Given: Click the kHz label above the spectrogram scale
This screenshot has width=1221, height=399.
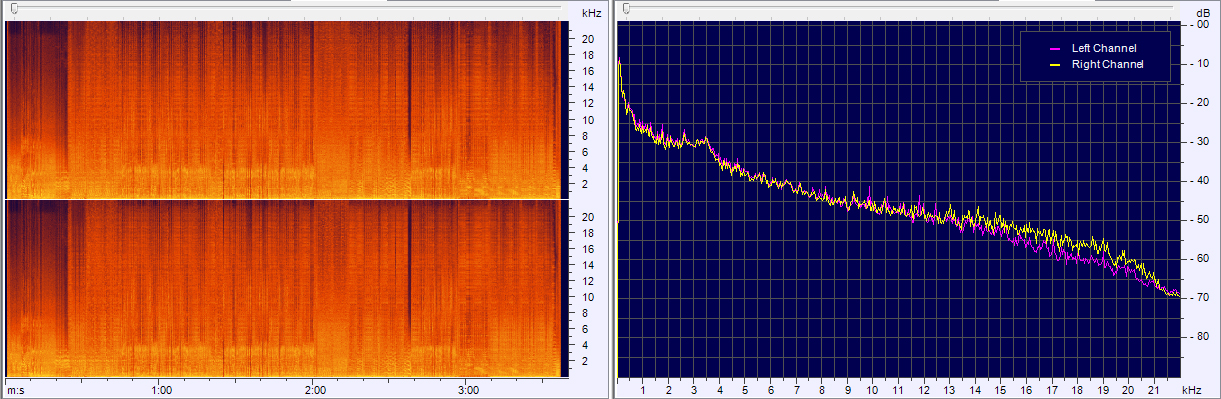Looking at the screenshot, I should 591,13.
